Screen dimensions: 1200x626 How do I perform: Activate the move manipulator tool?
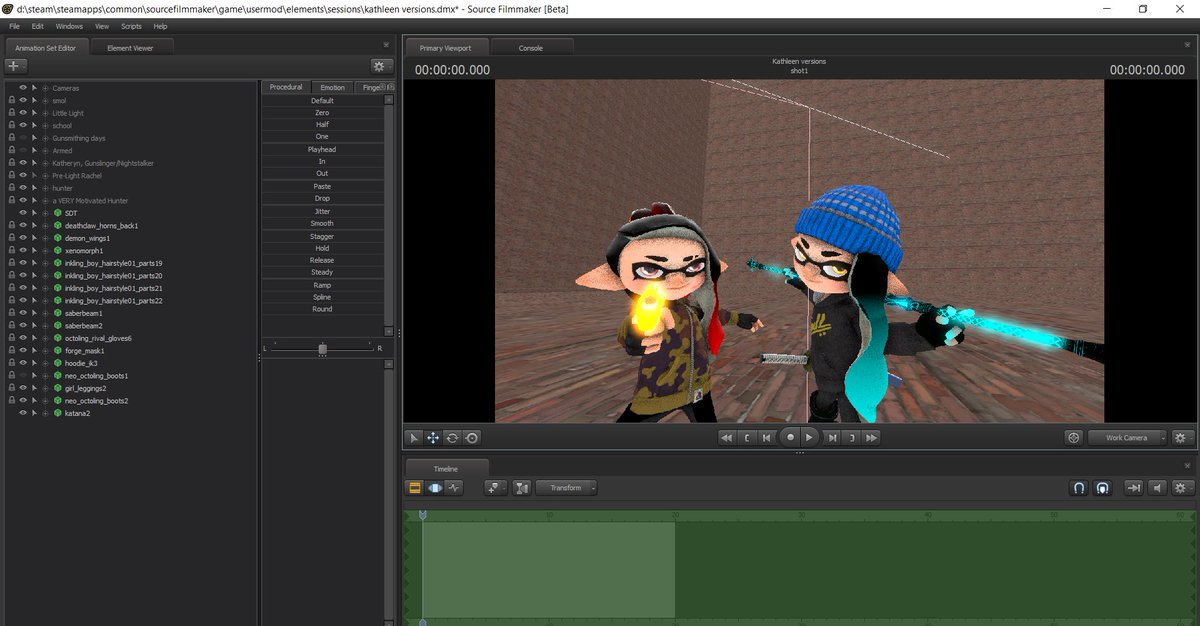click(x=433, y=437)
